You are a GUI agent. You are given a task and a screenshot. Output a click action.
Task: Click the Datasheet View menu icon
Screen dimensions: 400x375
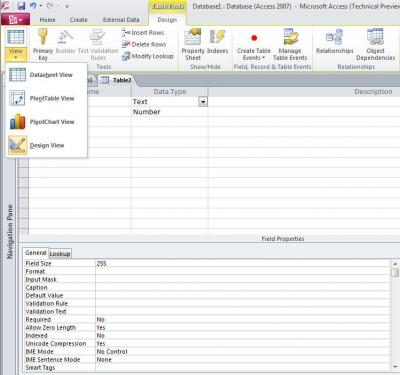pos(17,75)
